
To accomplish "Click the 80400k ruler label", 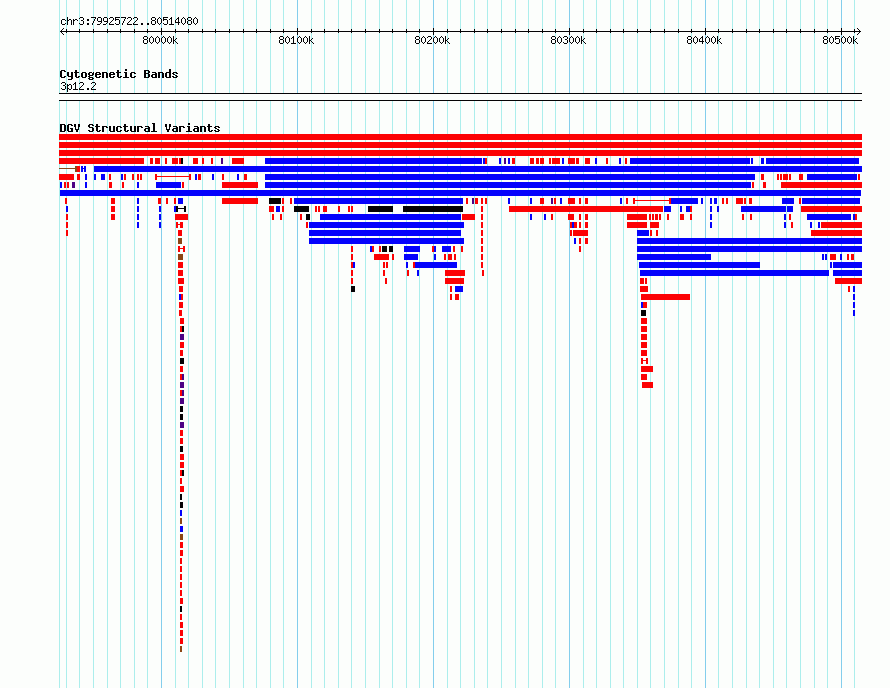I will 704,40.
